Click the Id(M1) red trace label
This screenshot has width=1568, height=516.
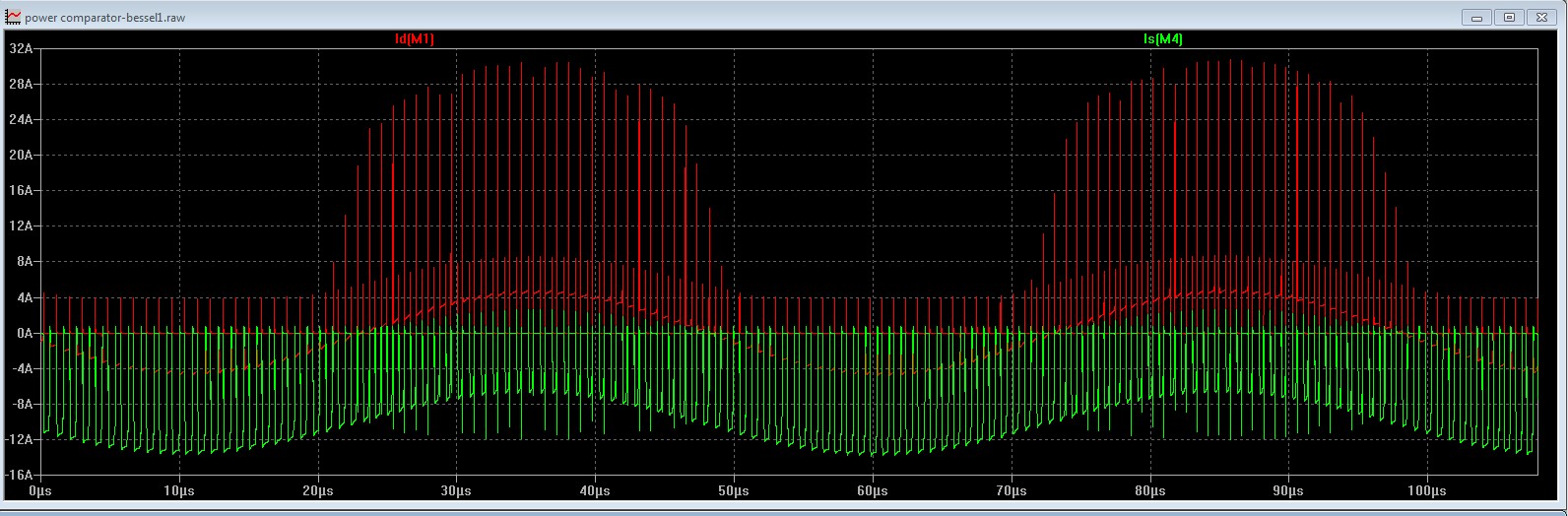tap(414, 39)
